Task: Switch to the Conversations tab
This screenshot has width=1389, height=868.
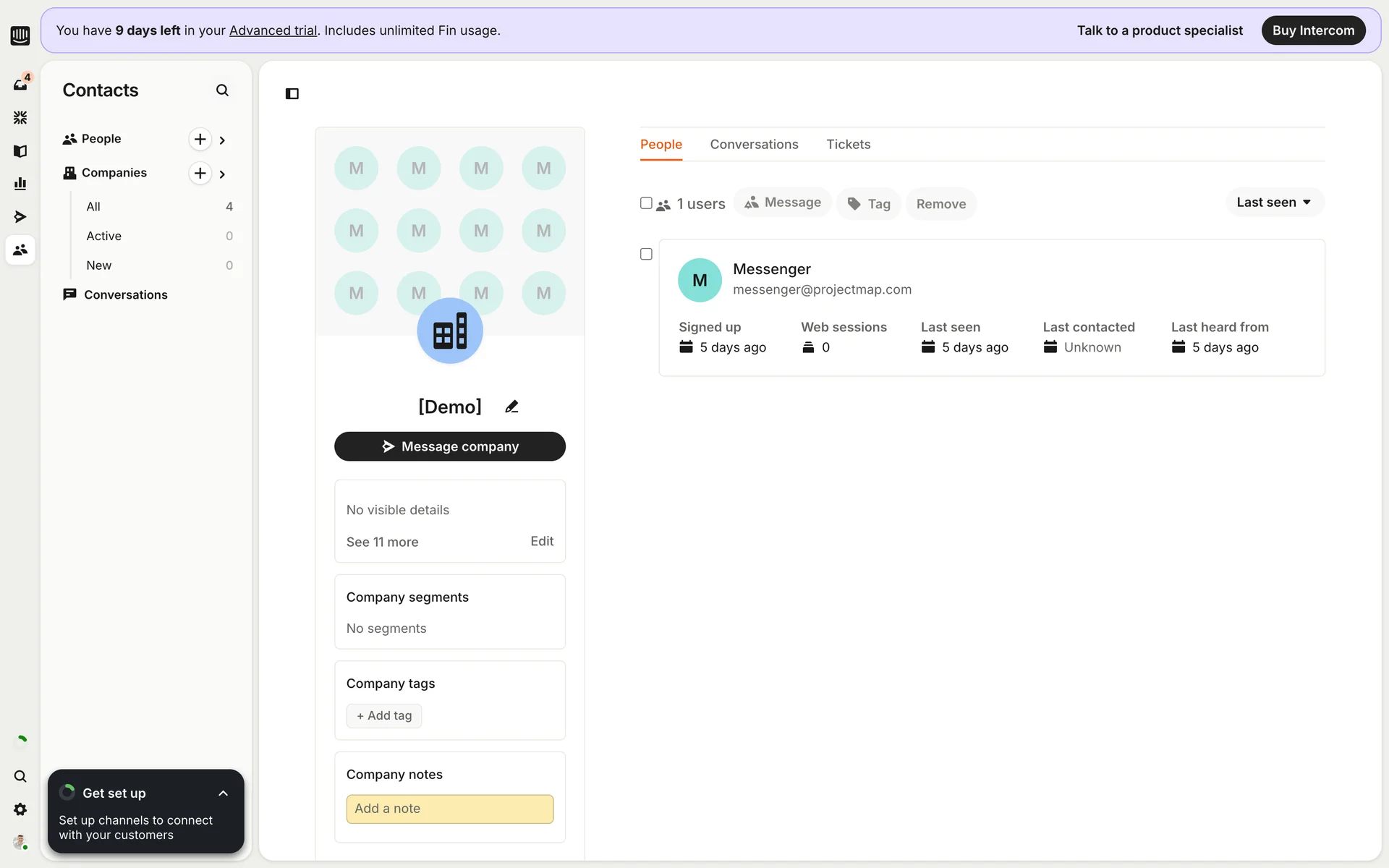Action: coord(754,145)
